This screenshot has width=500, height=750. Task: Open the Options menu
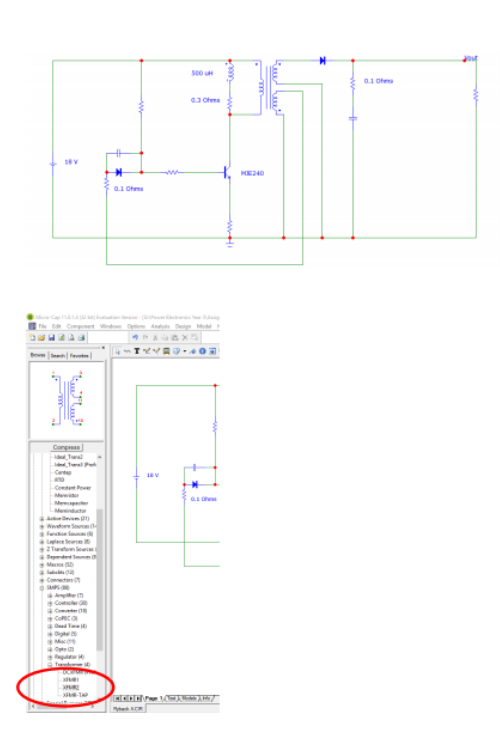136,326
